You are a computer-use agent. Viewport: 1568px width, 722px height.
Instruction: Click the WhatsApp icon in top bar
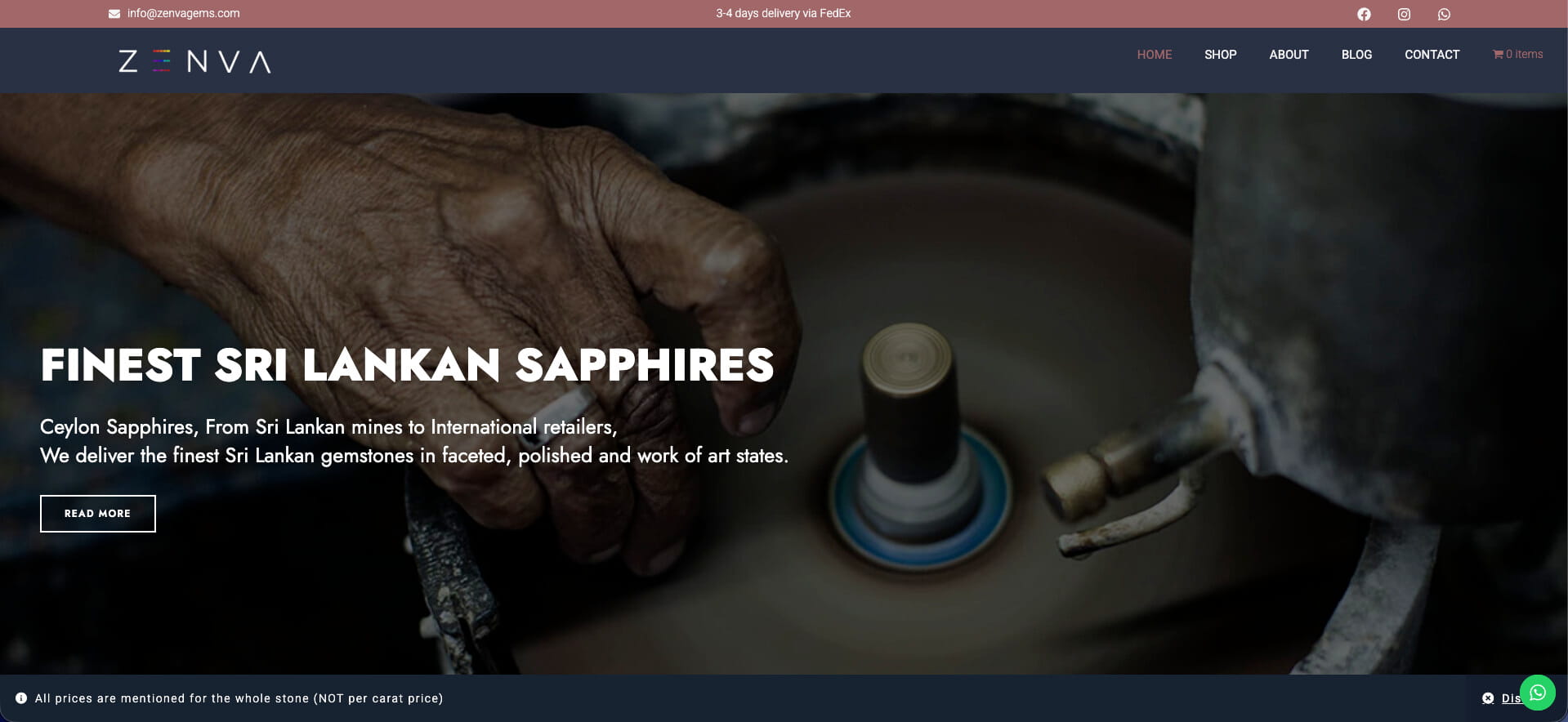[x=1444, y=14]
